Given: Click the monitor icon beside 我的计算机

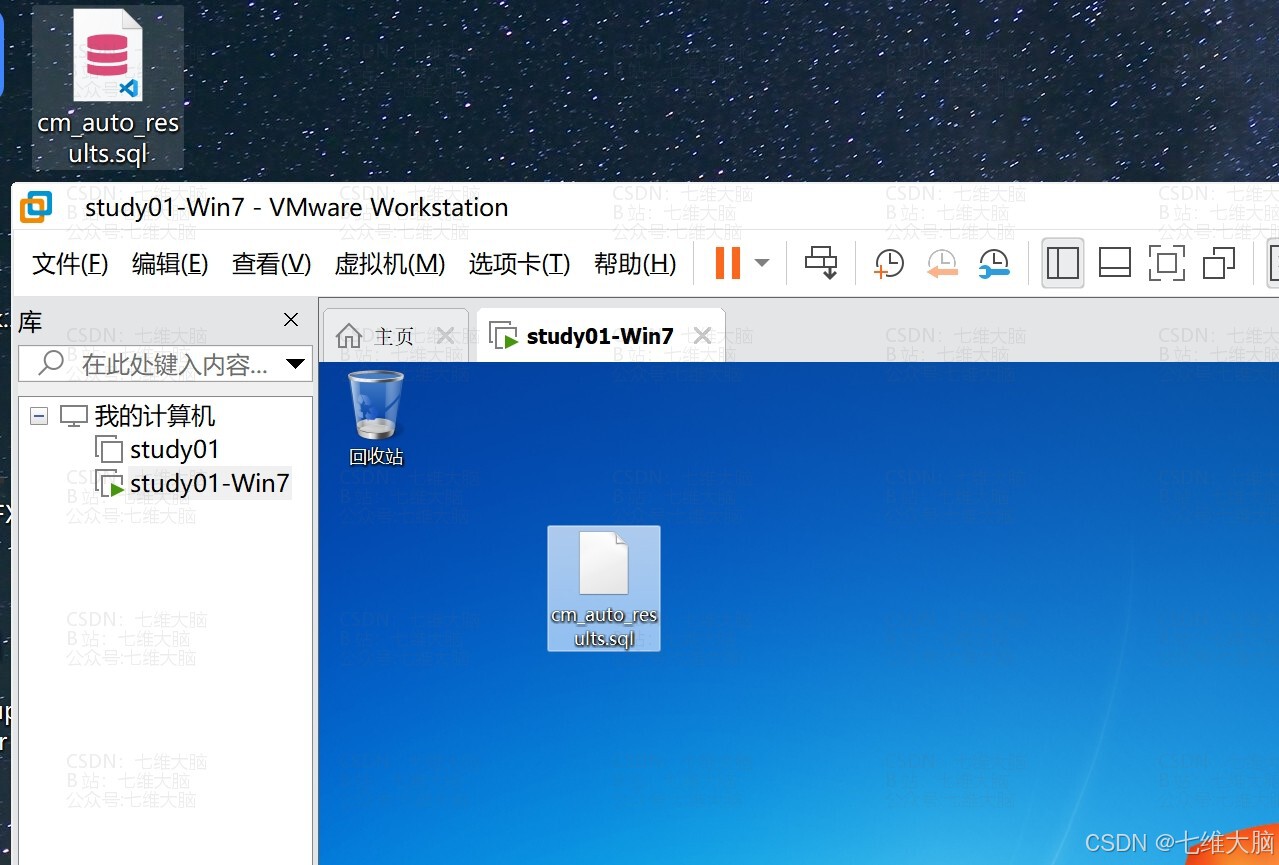Looking at the screenshot, I should click(x=74, y=416).
